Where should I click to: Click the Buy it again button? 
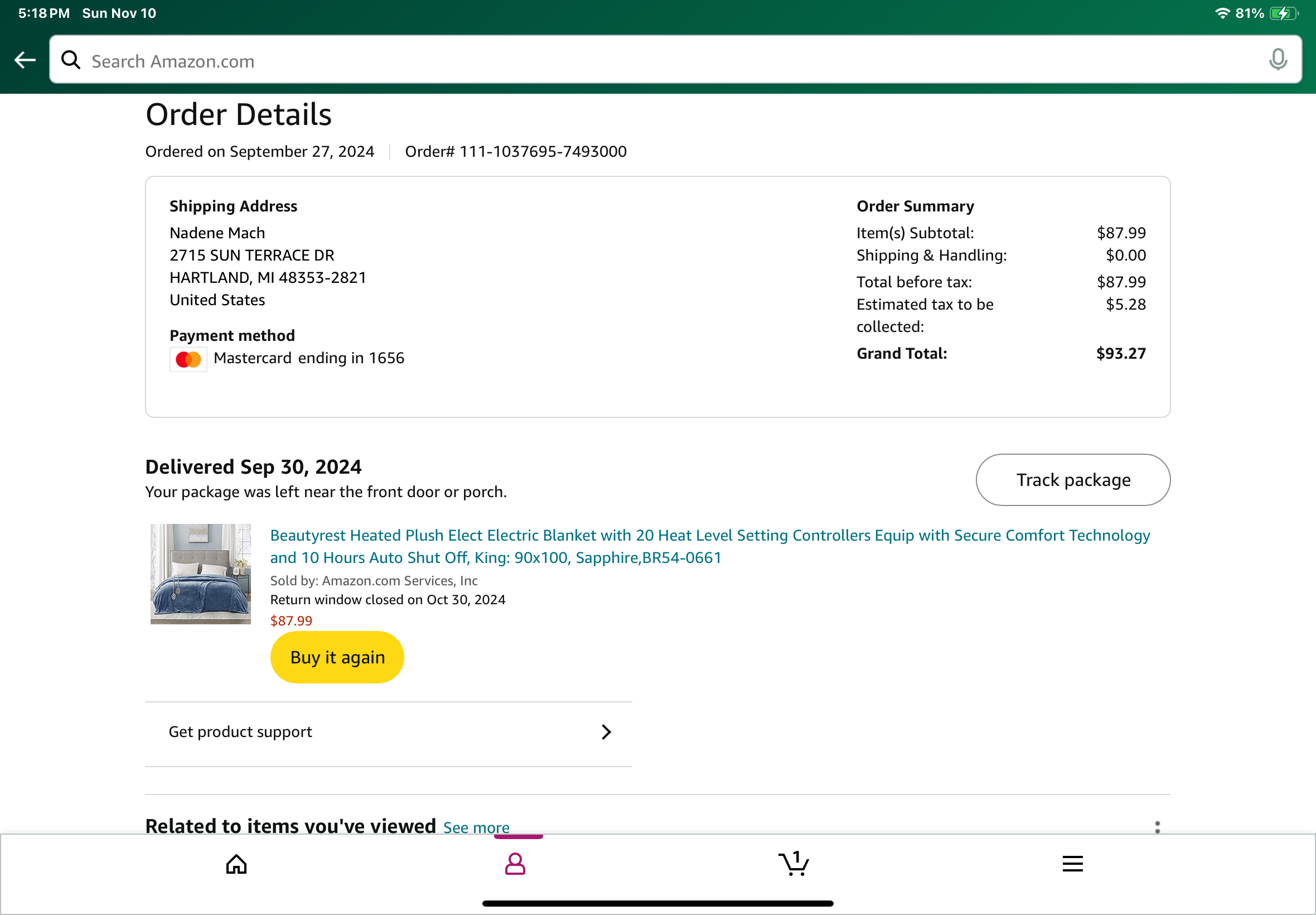[337, 657]
